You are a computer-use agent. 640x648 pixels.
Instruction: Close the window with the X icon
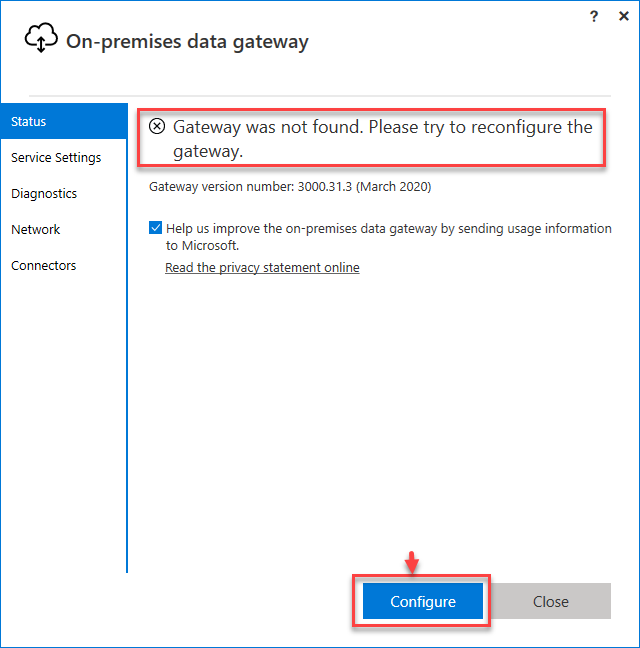point(623,16)
